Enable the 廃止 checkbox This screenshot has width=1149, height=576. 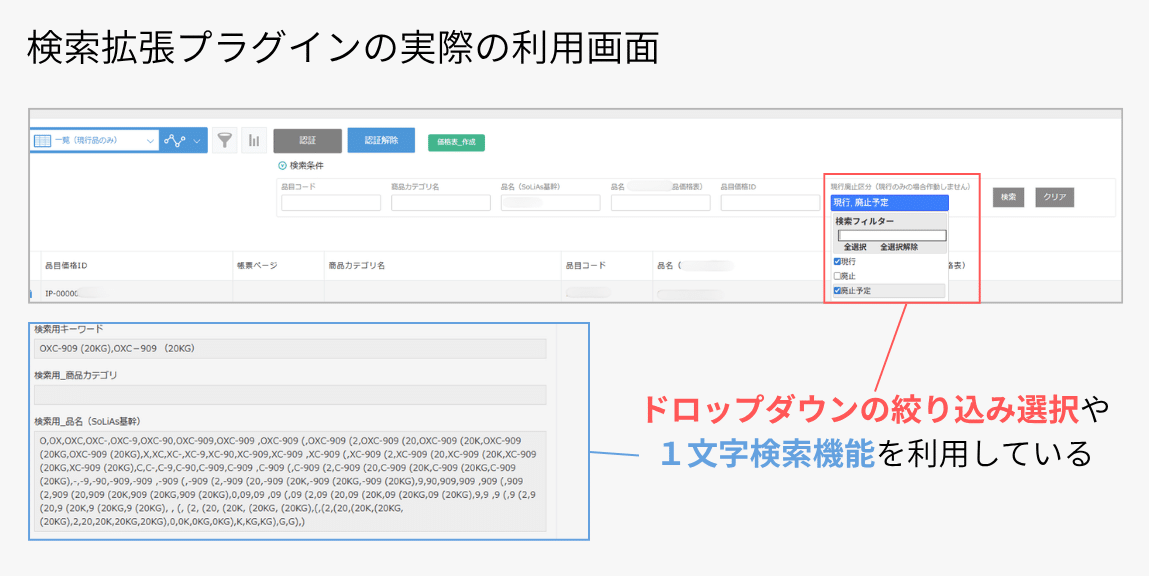coord(837,276)
